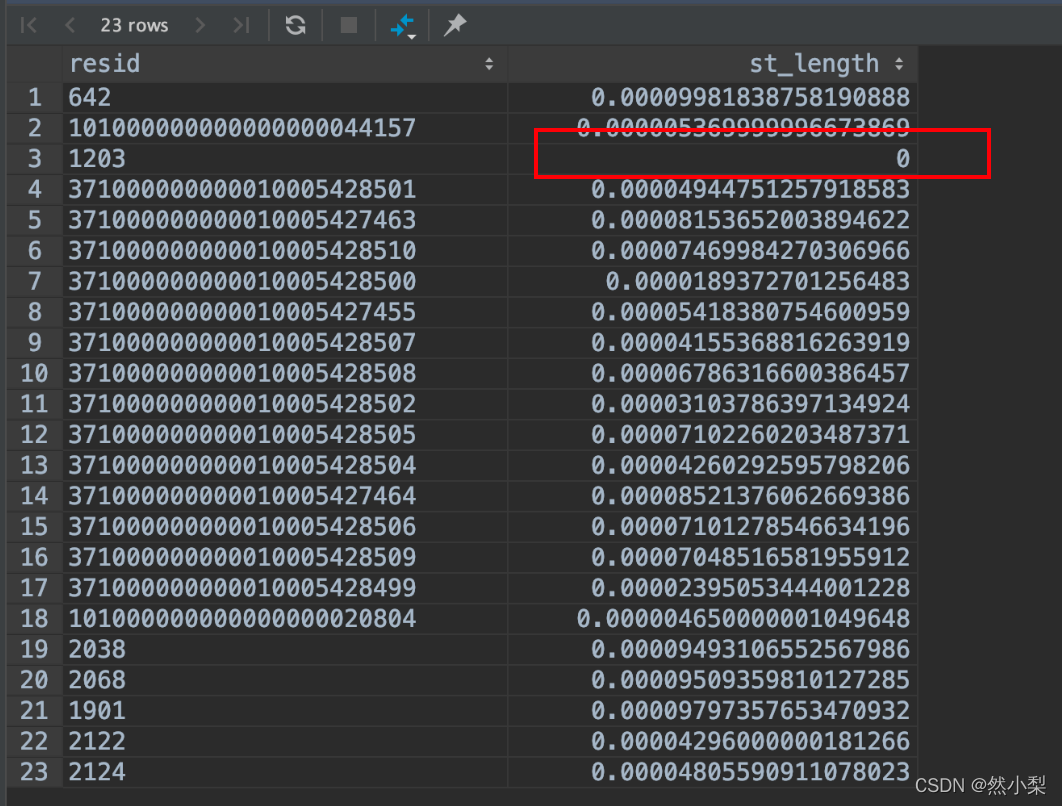
Task: Go to first page of results
Action: pos(28,25)
